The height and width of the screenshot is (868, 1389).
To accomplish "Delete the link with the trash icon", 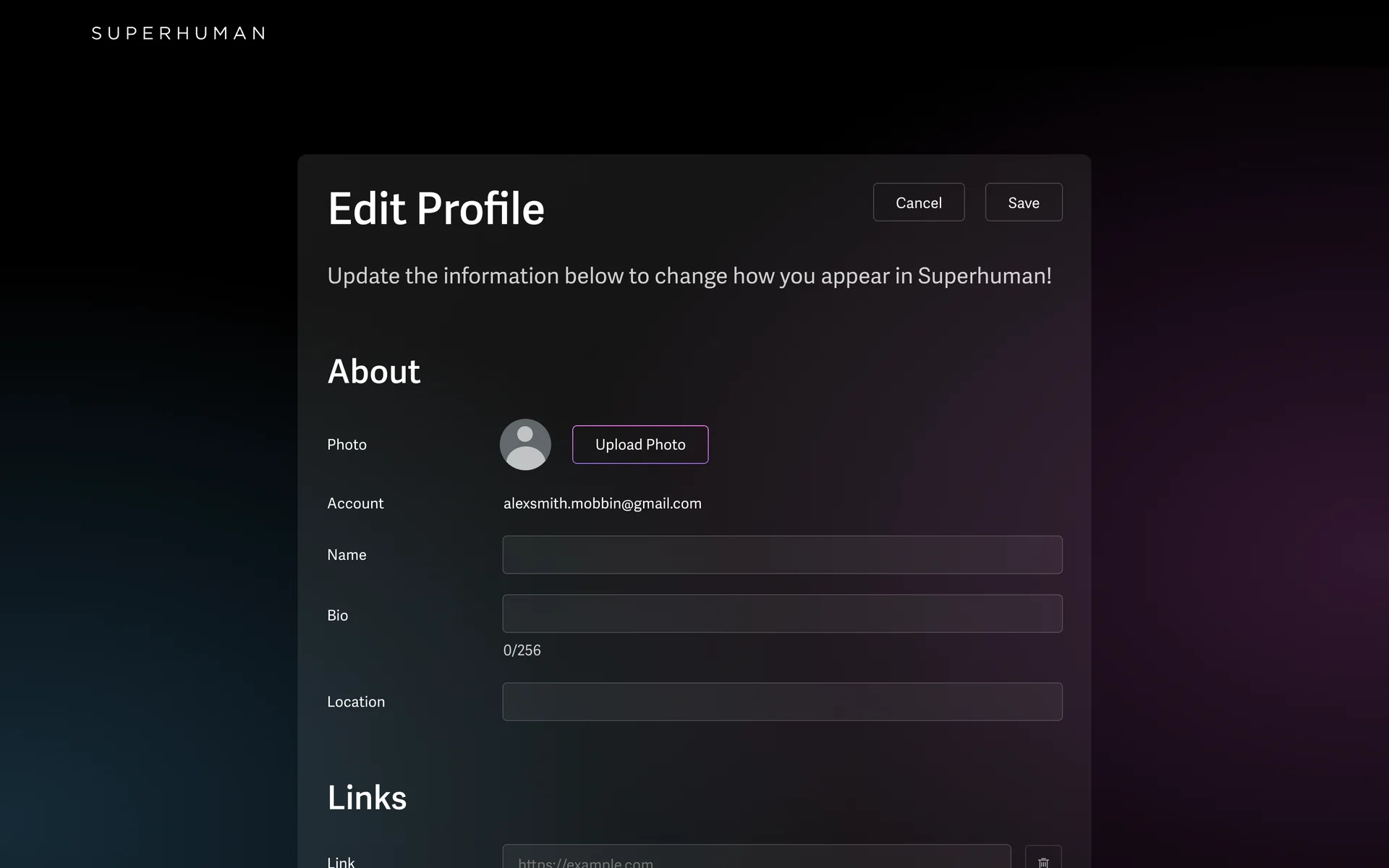I will coord(1042,860).
